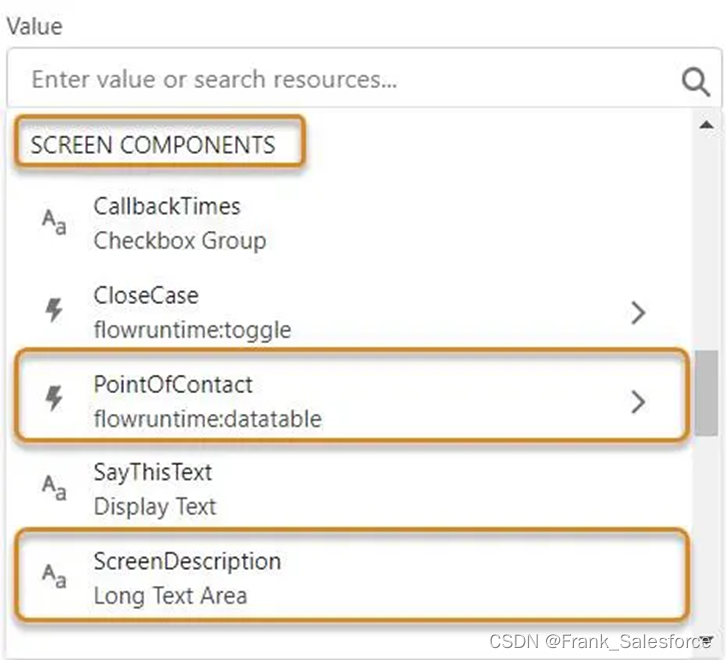Click the Aa icon beside SayThisText
Viewport: 726px width, 660px height.
54,488
